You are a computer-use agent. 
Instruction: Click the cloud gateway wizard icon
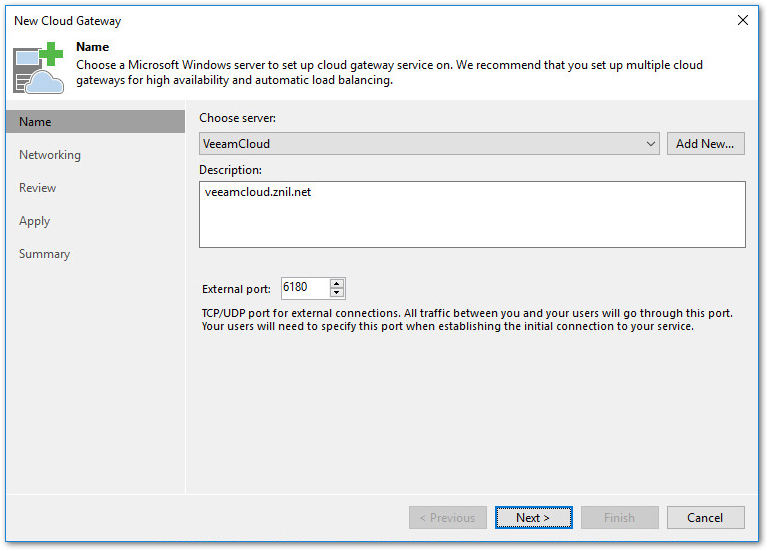39,68
